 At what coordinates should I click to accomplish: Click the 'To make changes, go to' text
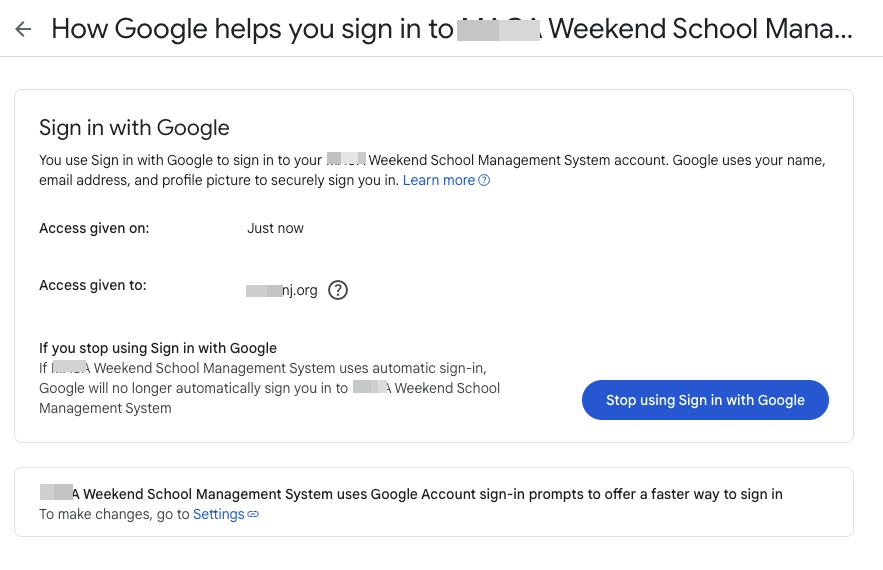(x=114, y=514)
